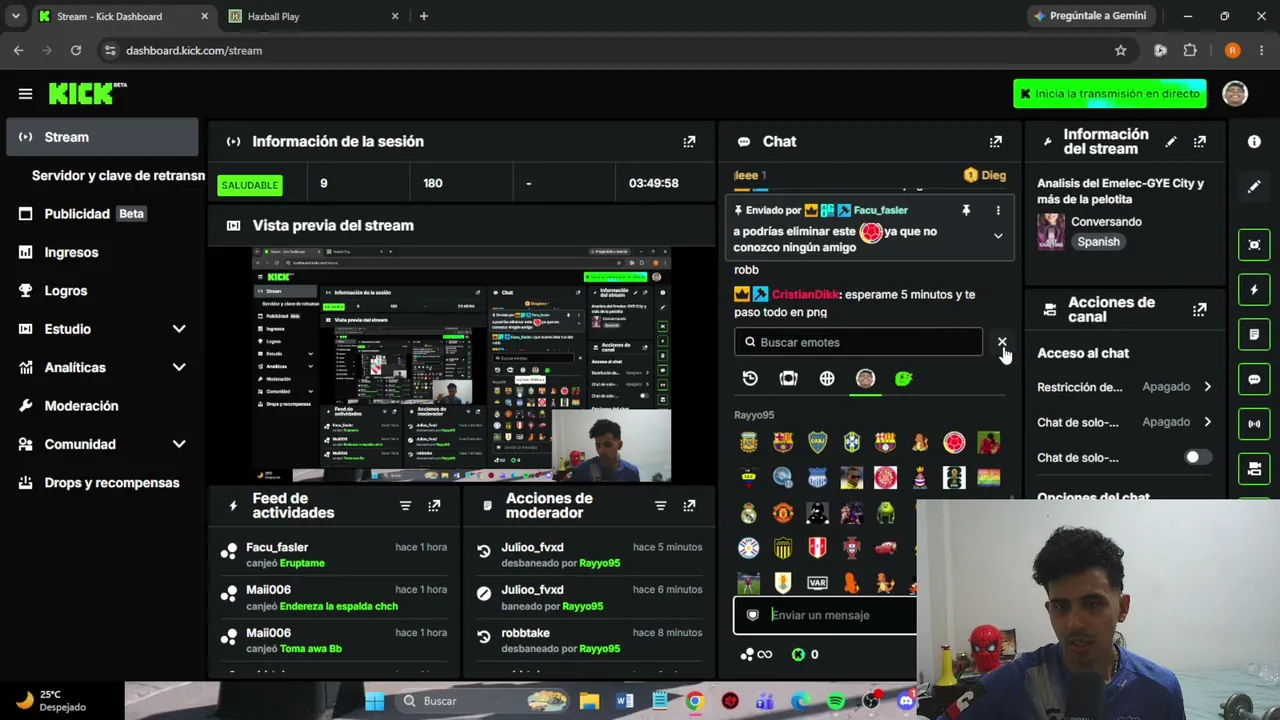The image size is (1280, 720).
Task: Click Inicia la transmisión en directo
Action: coord(1110,93)
